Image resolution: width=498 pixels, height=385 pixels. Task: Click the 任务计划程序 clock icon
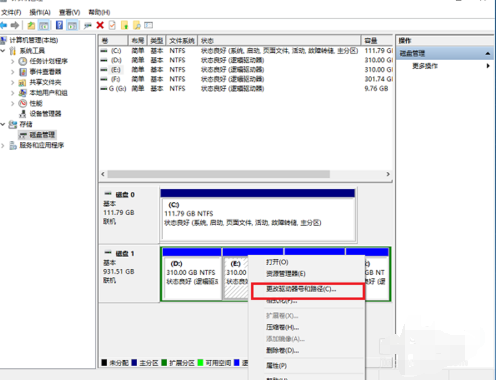[23, 61]
